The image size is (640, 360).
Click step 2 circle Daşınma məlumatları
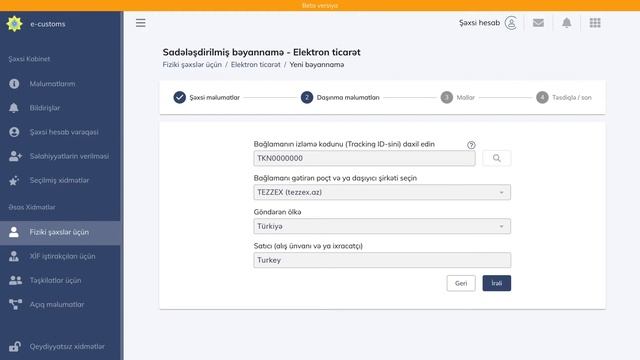point(307,97)
